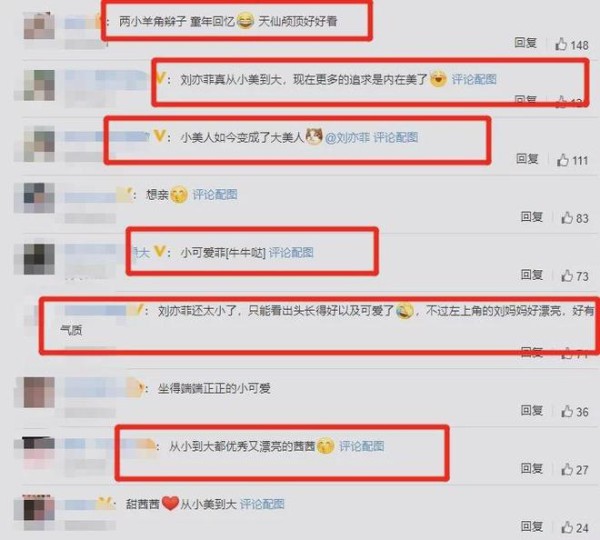Screen dimensions: 600x540
Task: Open 评论配图 in the 甜茜茜 comment
Action: pos(262,504)
